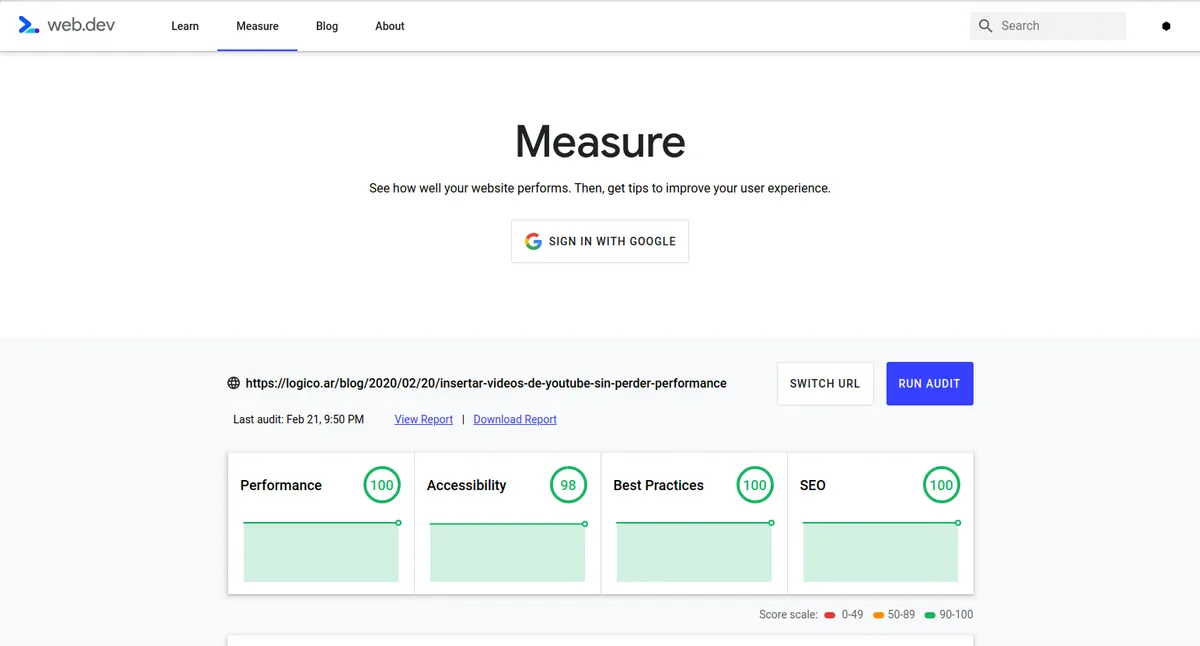The height and width of the screenshot is (646, 1200).
Task: Click the black profile dot icon
Action: tap(1166, 26)
